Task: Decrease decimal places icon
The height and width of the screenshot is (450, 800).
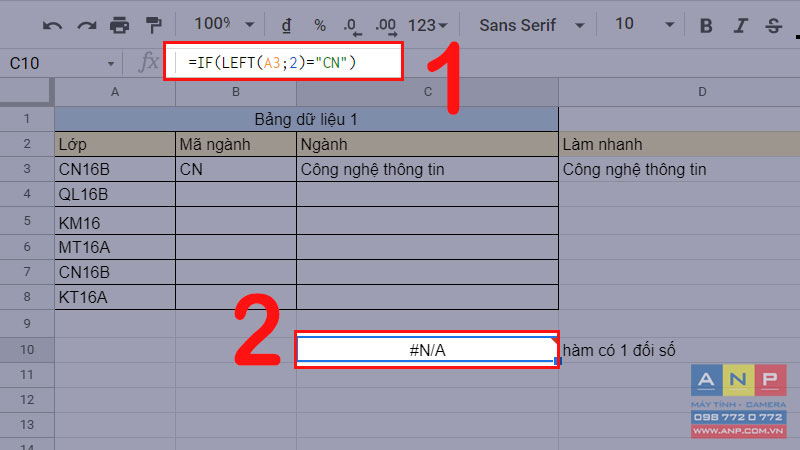Action: (x=352, y=26)
